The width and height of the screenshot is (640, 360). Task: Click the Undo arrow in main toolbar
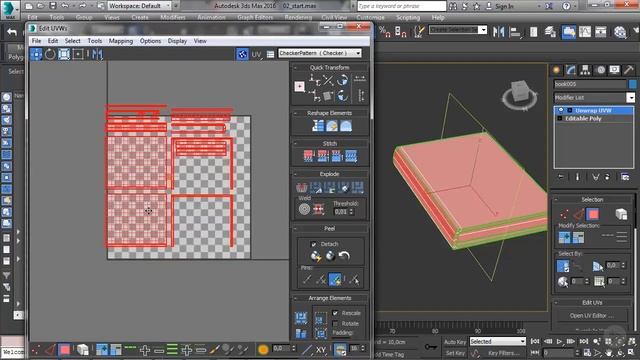click(x=12, y=32)
